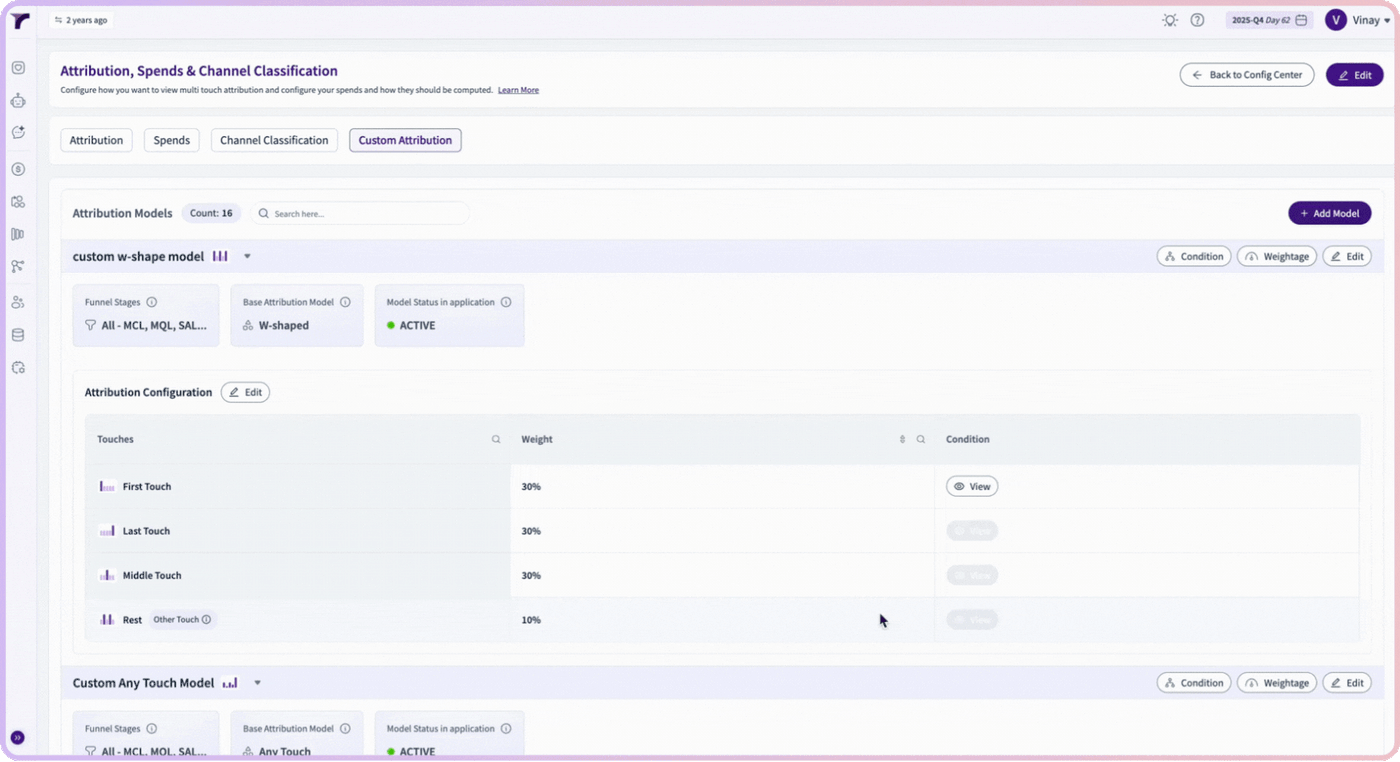
Task: Switch to the Attribution tab
Action: 96,140
